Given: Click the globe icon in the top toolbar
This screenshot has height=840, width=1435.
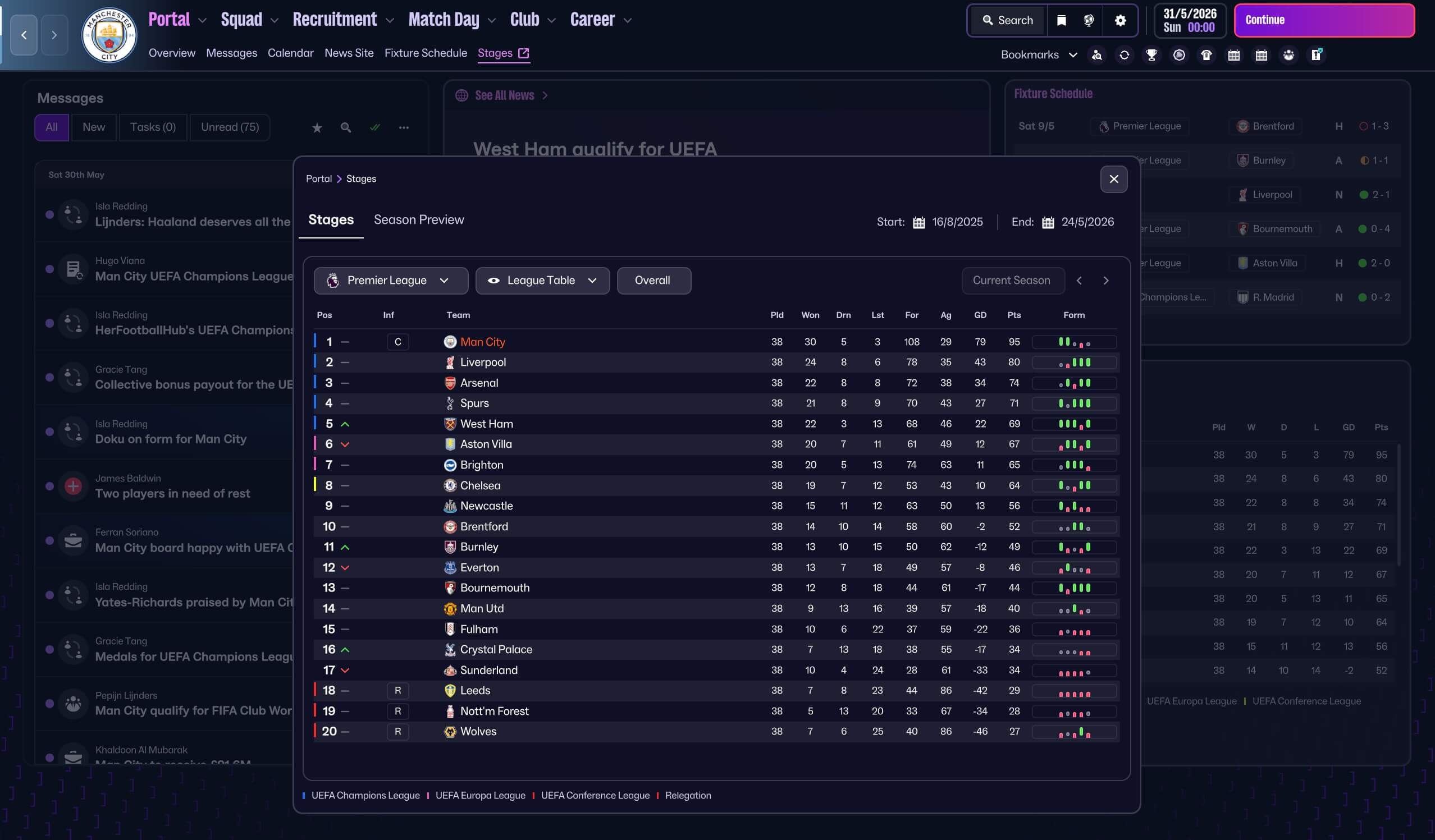Looking at the screenshot, I should pos(1088,21).
